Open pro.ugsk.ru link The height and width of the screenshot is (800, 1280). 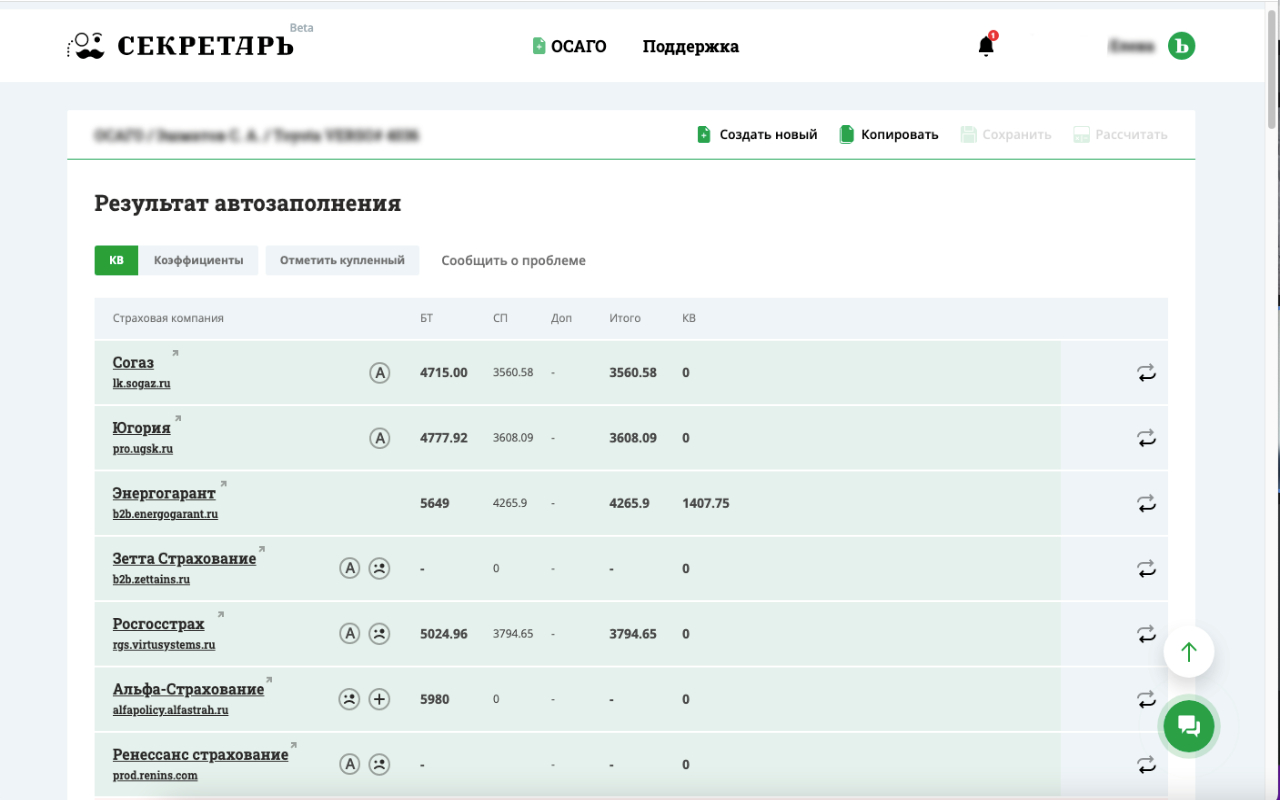143,449
